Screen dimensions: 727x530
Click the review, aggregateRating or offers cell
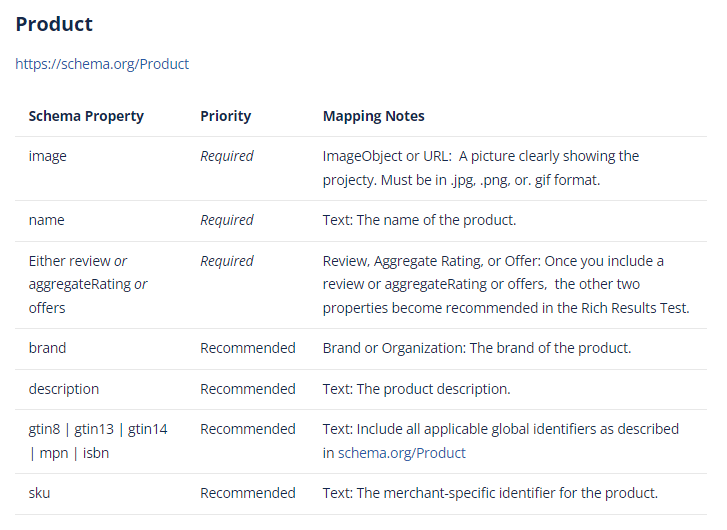[x=88, y=284]
